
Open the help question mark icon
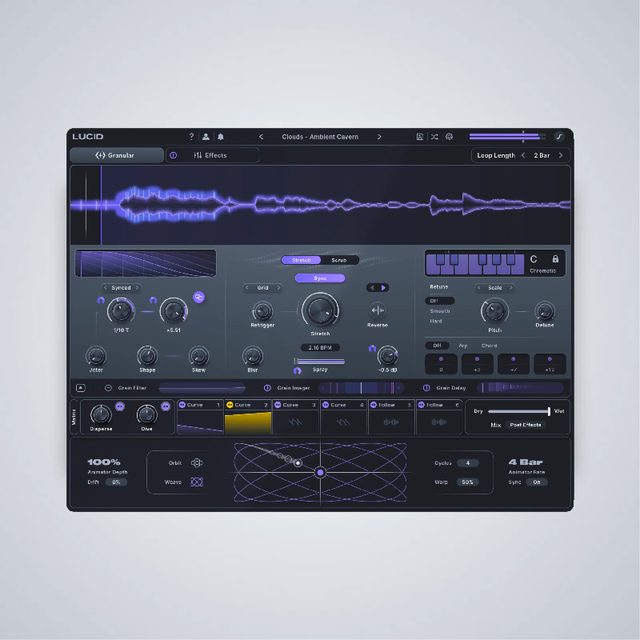pos(191,136)
